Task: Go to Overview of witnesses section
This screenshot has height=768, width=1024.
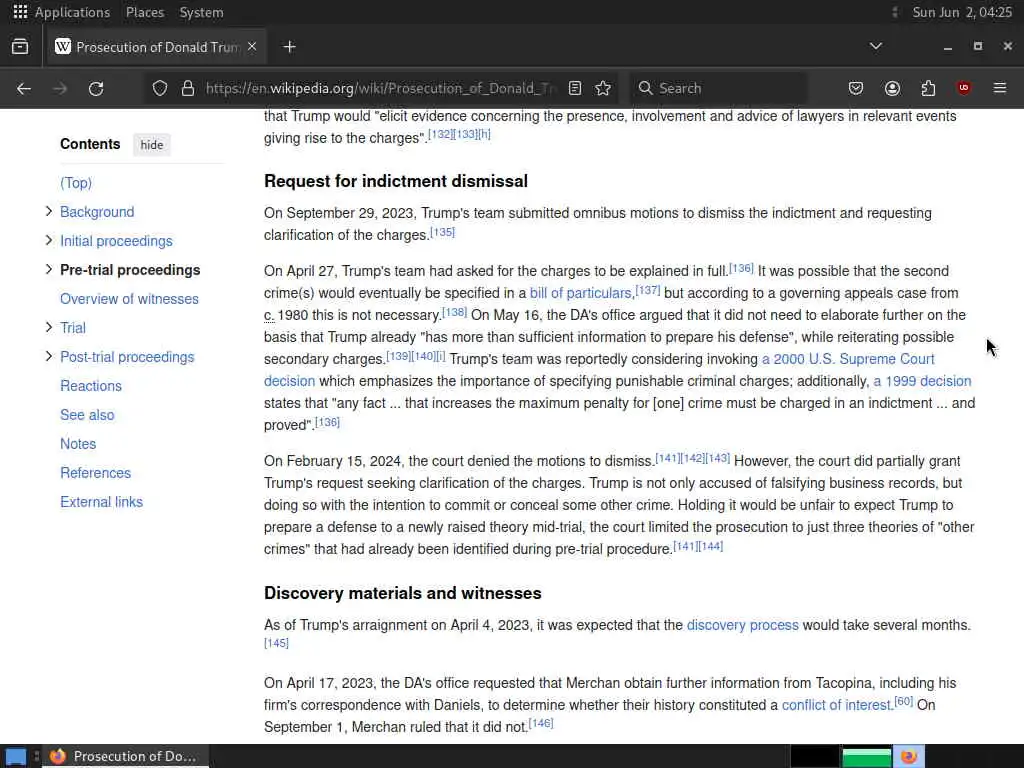Action: (129, 299)
